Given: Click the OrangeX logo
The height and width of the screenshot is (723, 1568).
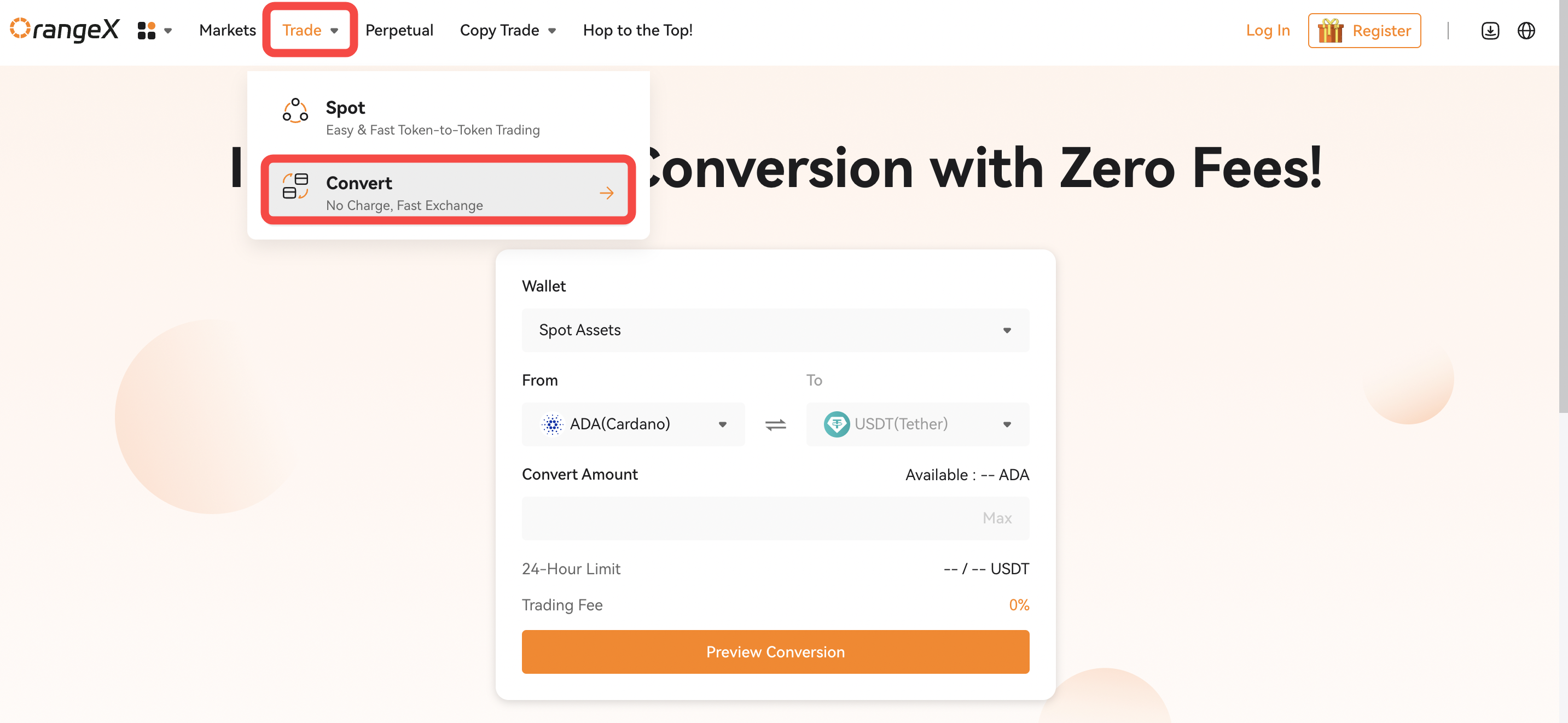Looking at the screenshot, I should point(65,30).
